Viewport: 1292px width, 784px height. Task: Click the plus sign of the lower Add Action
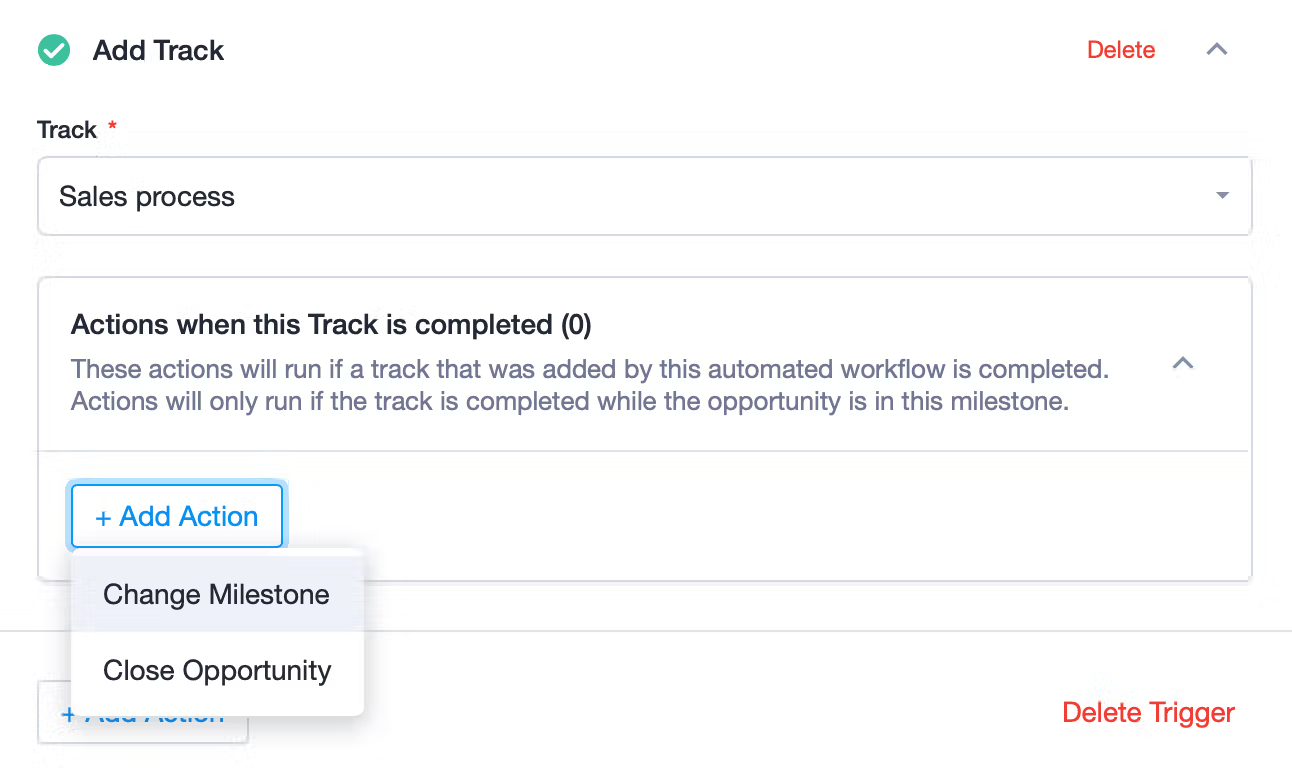tap(68, 714)
